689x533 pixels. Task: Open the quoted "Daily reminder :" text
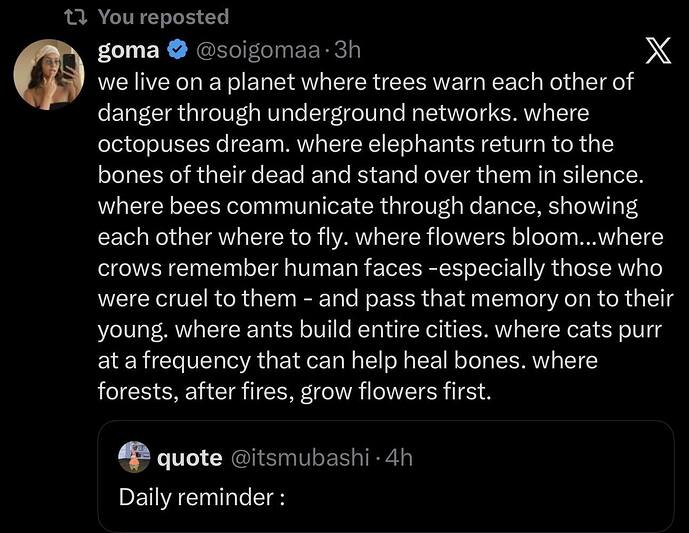coord(202,495)
